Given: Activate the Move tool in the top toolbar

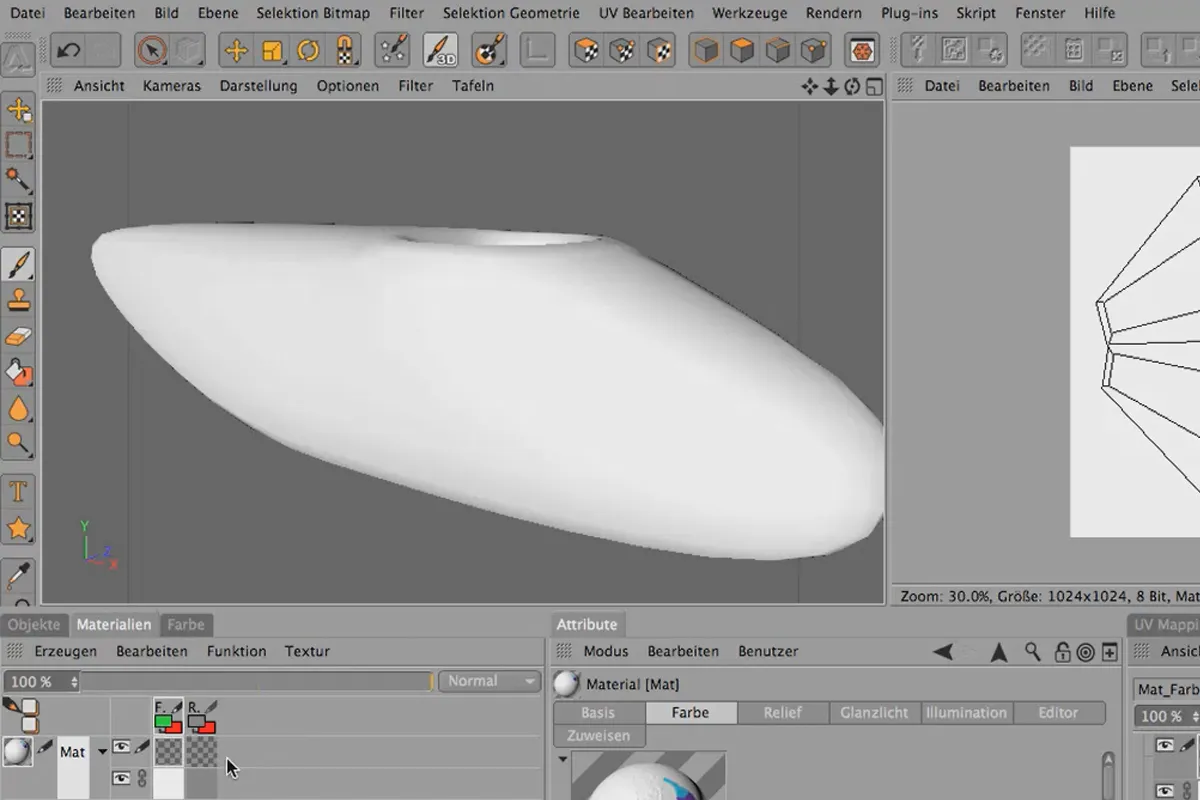Looking at the screenshot, I should (236, 50).
